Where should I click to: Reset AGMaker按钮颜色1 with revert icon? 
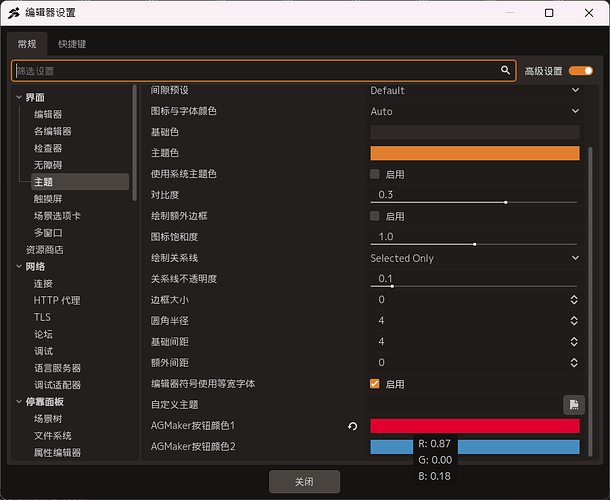tap(352, 426)
